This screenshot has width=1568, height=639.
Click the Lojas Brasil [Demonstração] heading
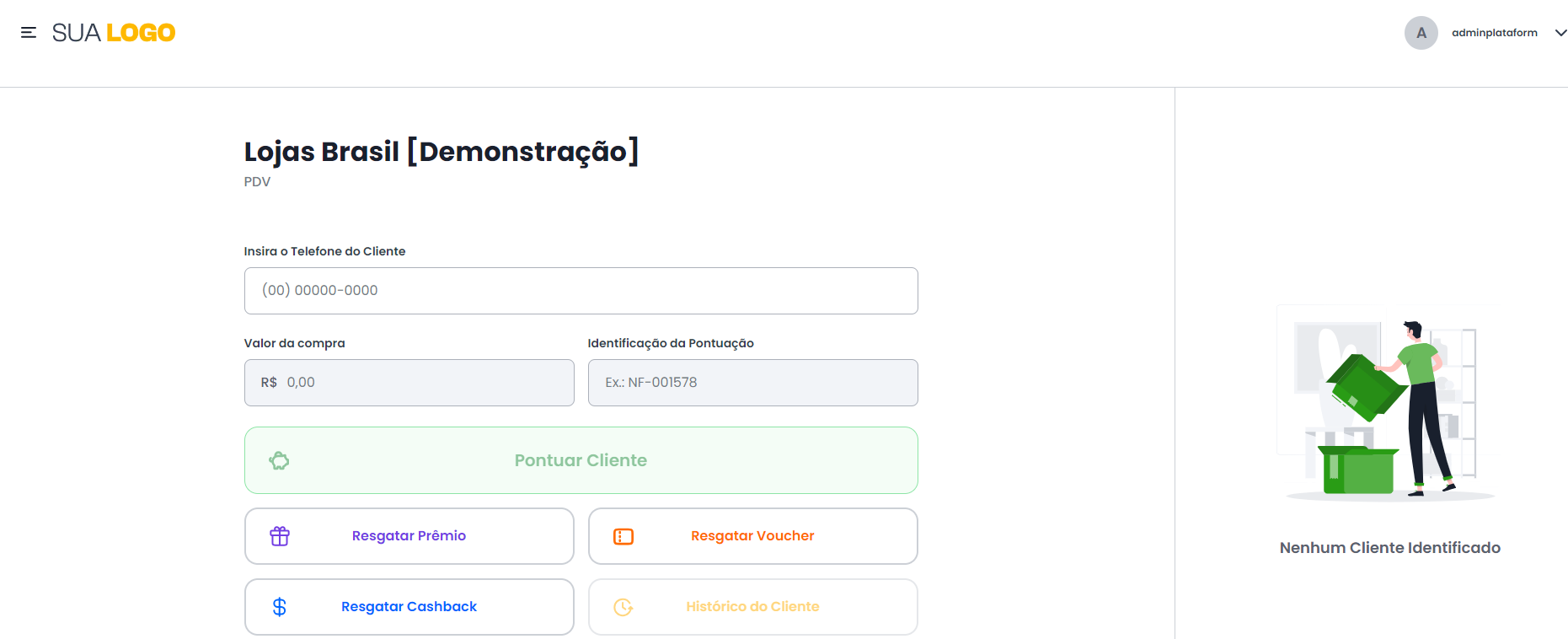[x=442, y=152]
